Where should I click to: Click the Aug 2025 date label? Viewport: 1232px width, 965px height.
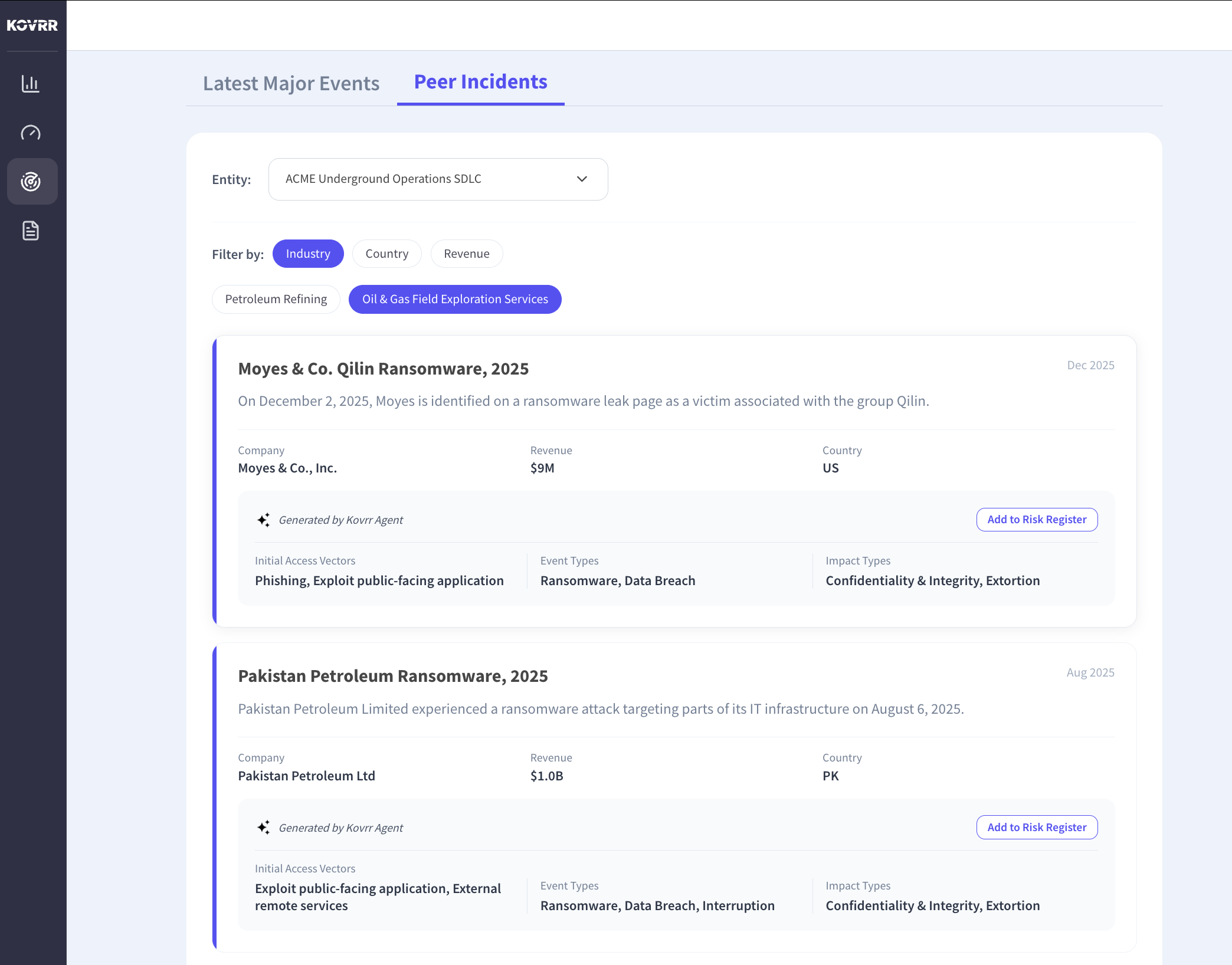pos(1090,672)
